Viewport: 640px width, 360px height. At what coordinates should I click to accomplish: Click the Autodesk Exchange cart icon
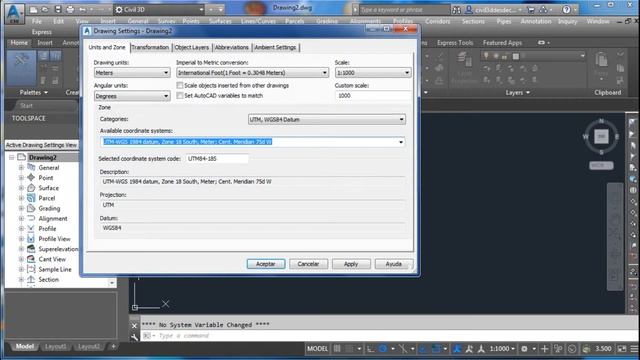coord(531,9)
